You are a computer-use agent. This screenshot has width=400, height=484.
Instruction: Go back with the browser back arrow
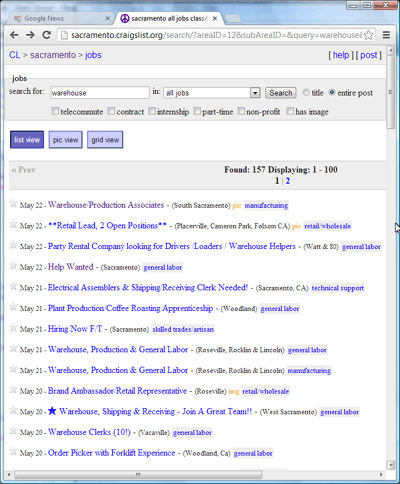14,35
